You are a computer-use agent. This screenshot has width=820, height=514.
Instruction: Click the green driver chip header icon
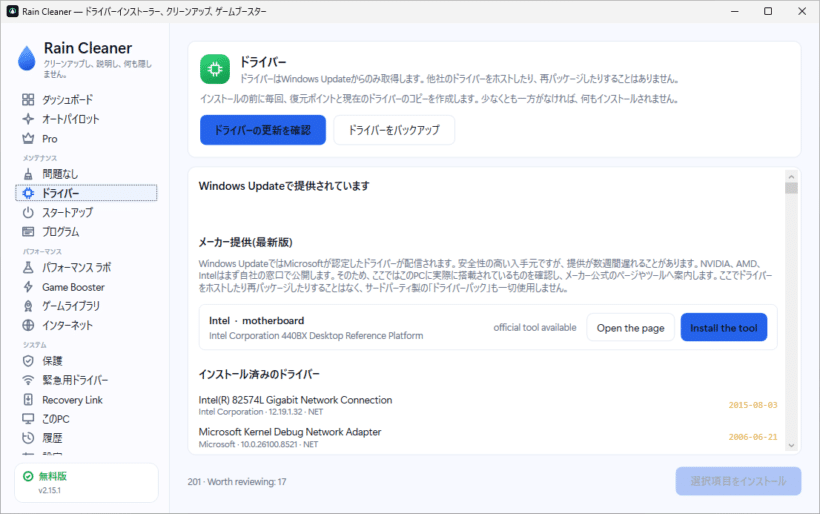tap(215, 69)
